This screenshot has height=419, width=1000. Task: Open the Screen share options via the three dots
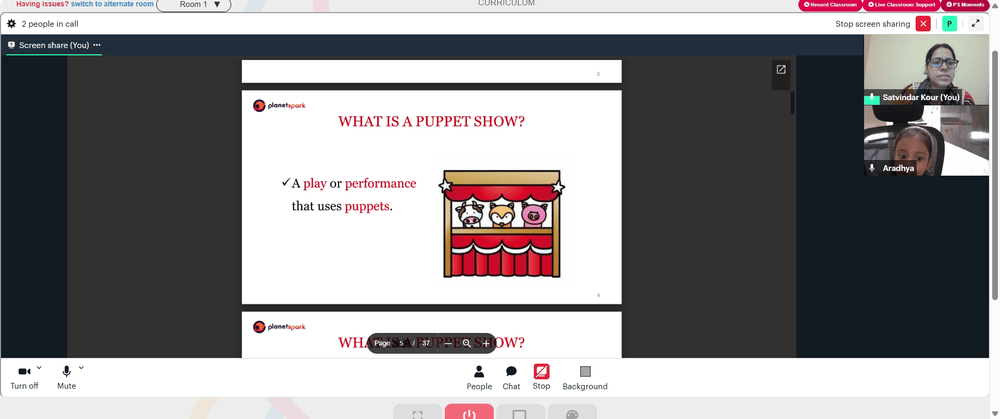pos(97,45)
